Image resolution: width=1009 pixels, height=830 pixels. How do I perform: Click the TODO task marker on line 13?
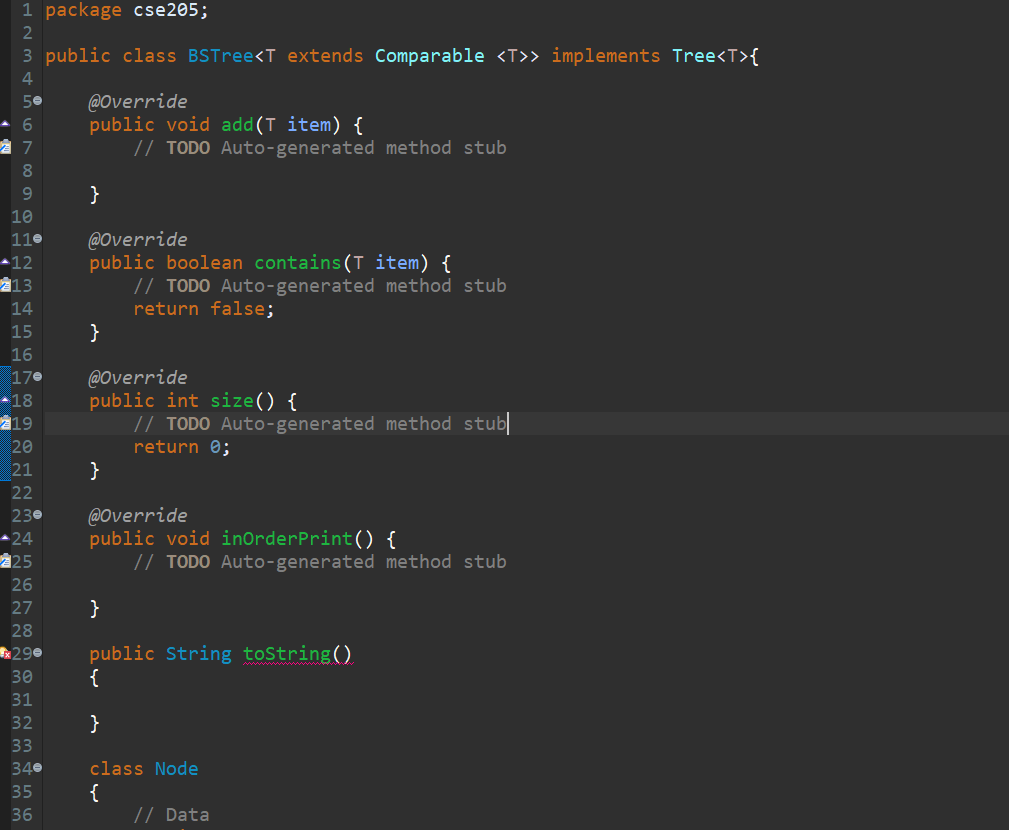coord(6,285)
